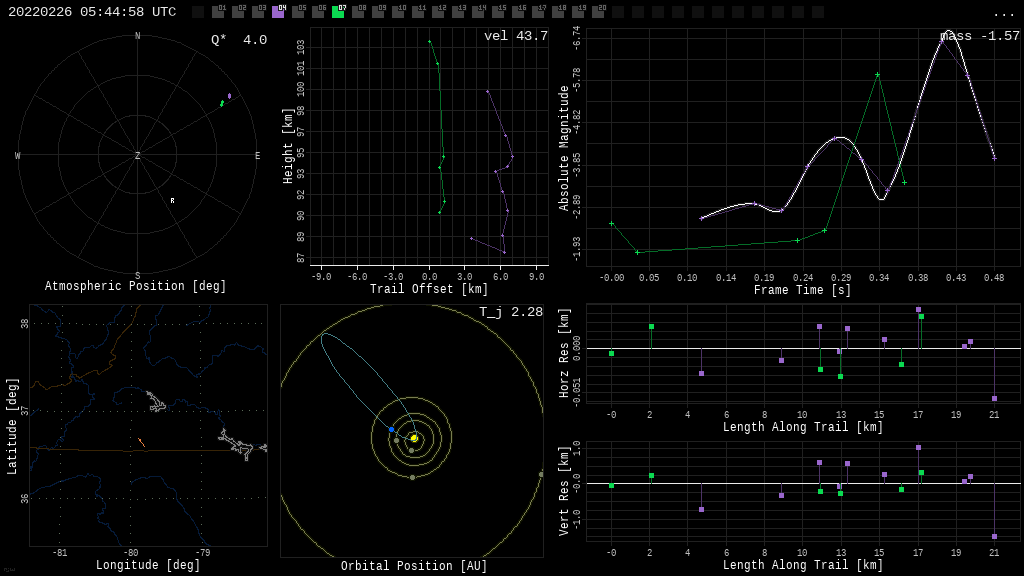Click the red meteor track on map
Screen dimensions: 1024x576
[x=141, y=442]
